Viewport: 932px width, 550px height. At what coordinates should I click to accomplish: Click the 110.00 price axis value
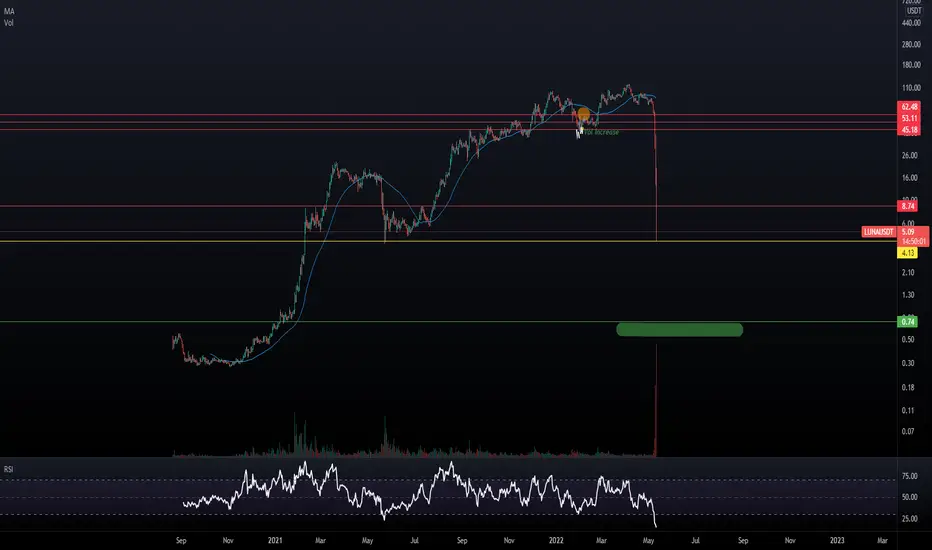tap(911, 88)
